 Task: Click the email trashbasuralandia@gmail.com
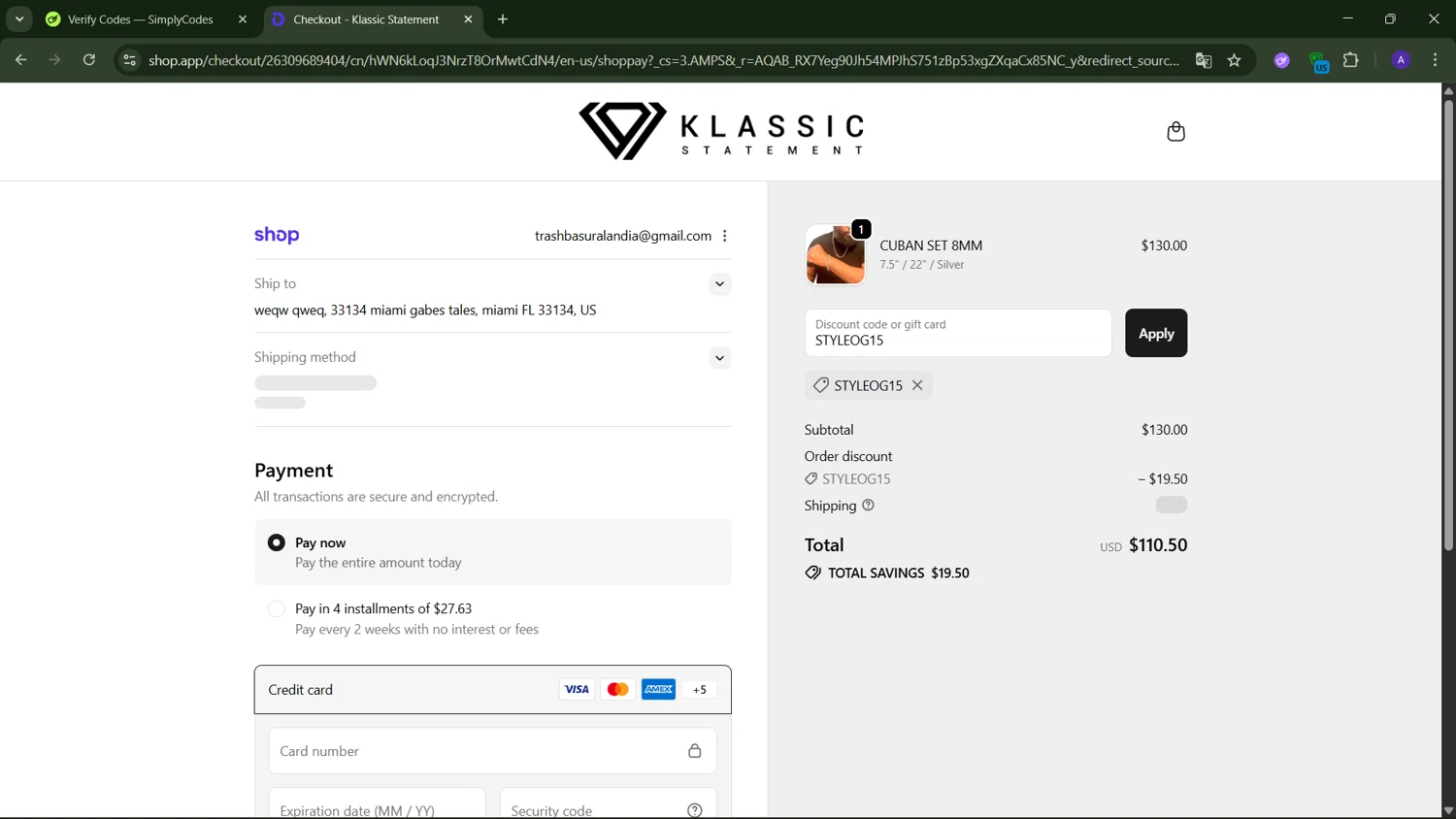623,236
